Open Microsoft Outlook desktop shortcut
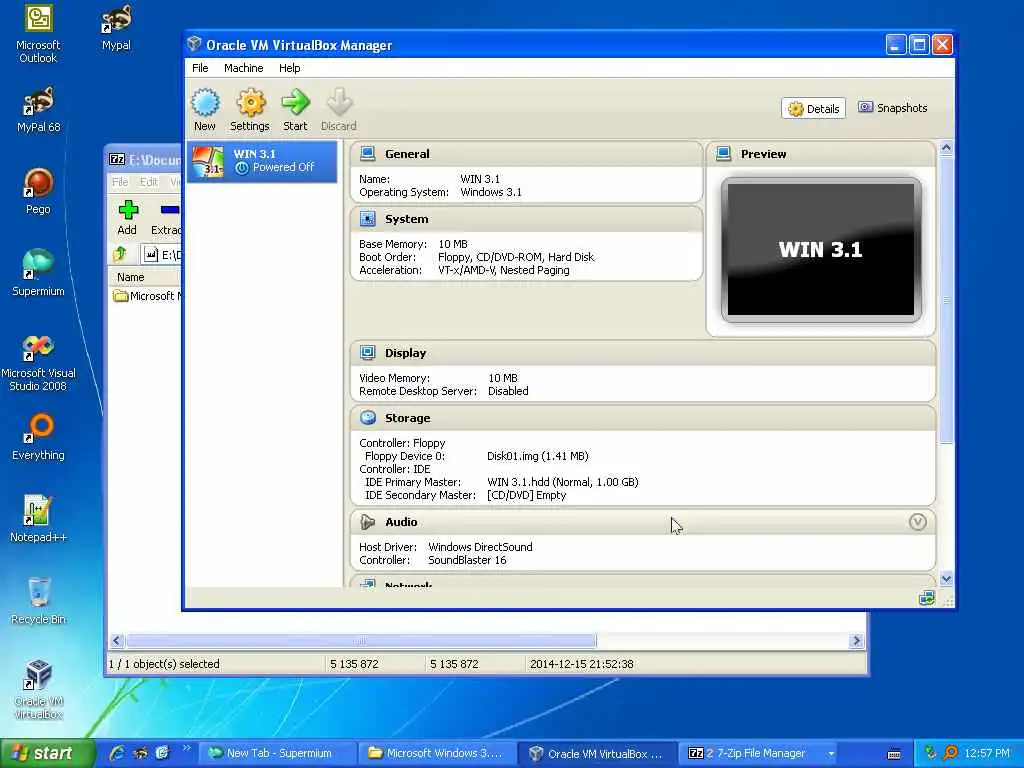The height and width of the screenshot is (768, 1024). point(38,35)
